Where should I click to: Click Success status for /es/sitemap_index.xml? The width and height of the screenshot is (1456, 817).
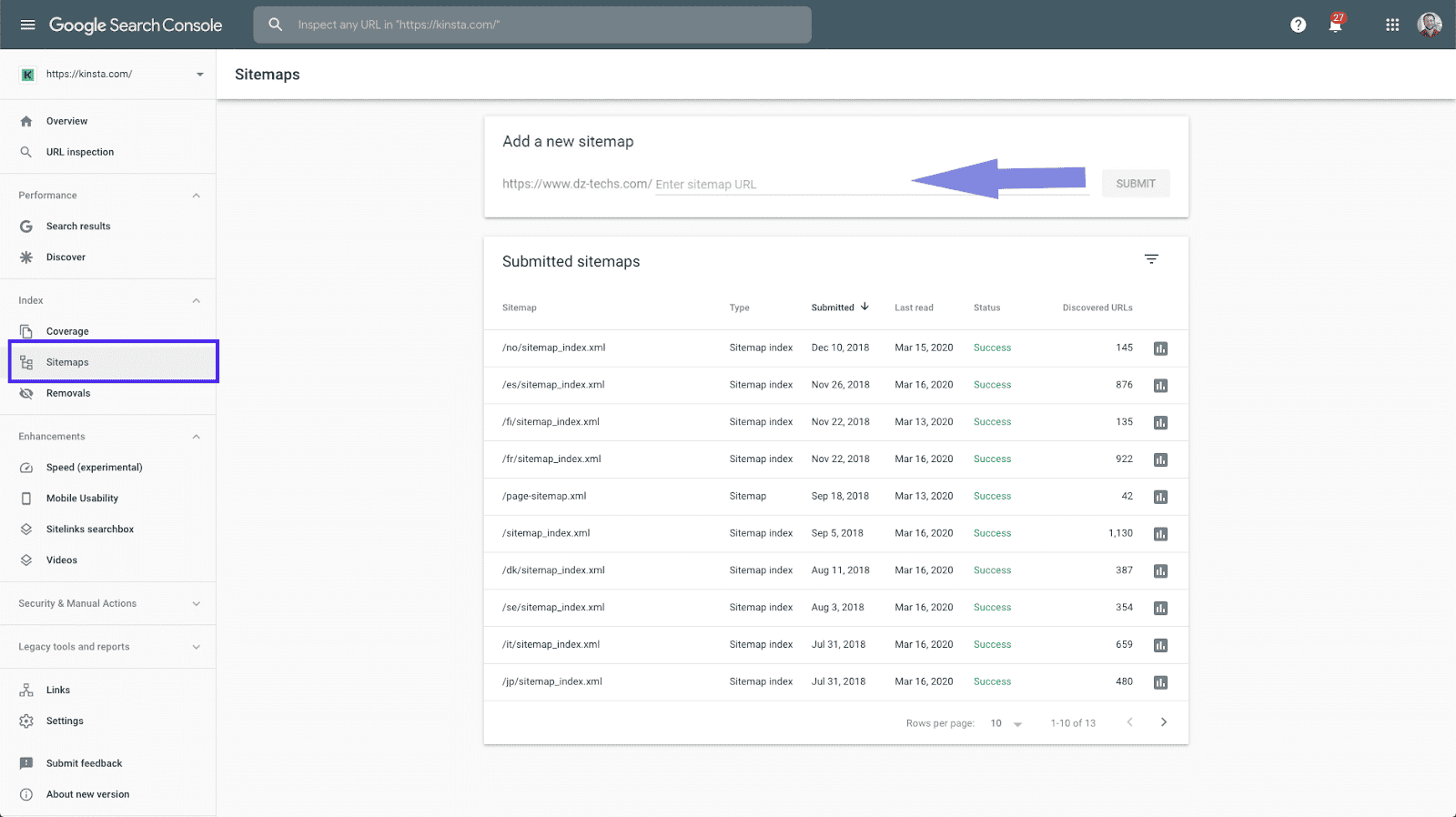pyautogui.click(x=992, y=385)
